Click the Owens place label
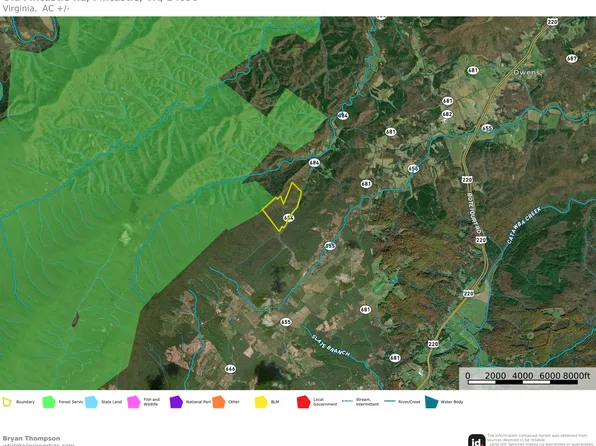Screen dimensions: 596x446 (x=526, y=72)
